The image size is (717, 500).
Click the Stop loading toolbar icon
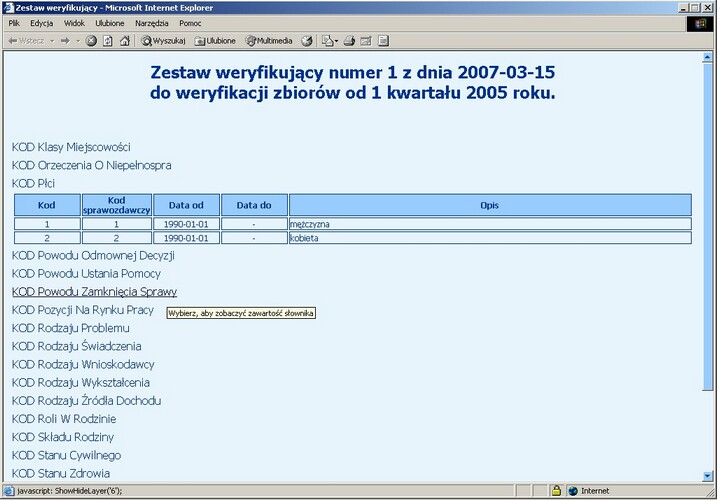point(91,41)
